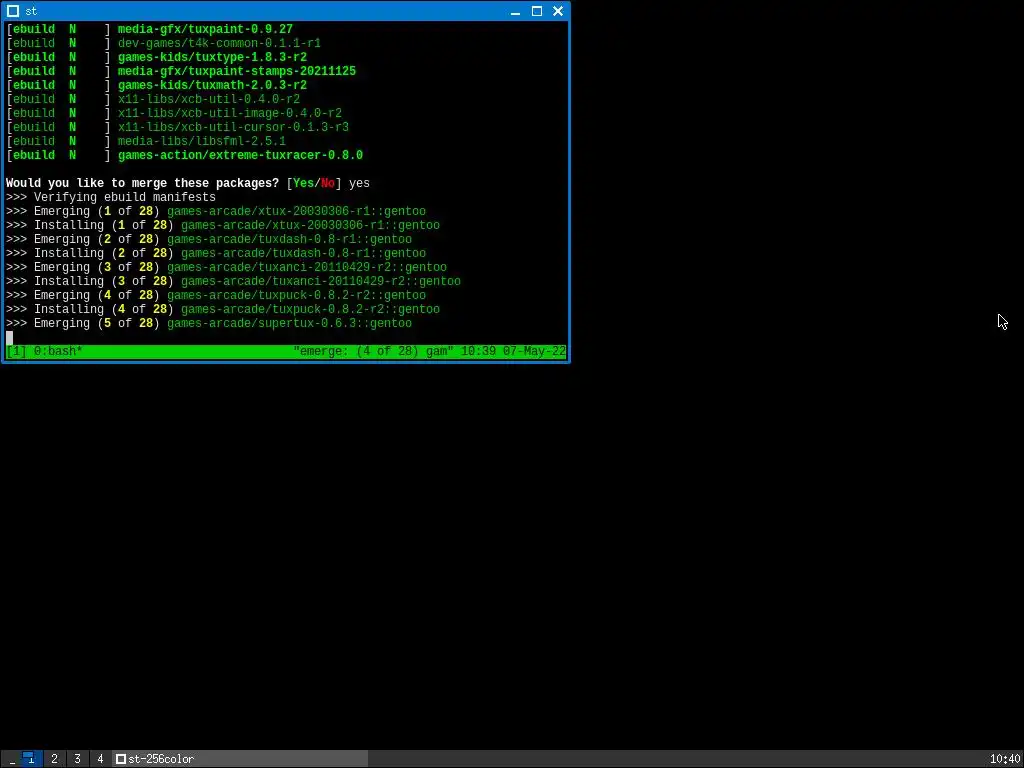Click the "Emerging (2 of 28)" tuxdash line

coord(208,239)
